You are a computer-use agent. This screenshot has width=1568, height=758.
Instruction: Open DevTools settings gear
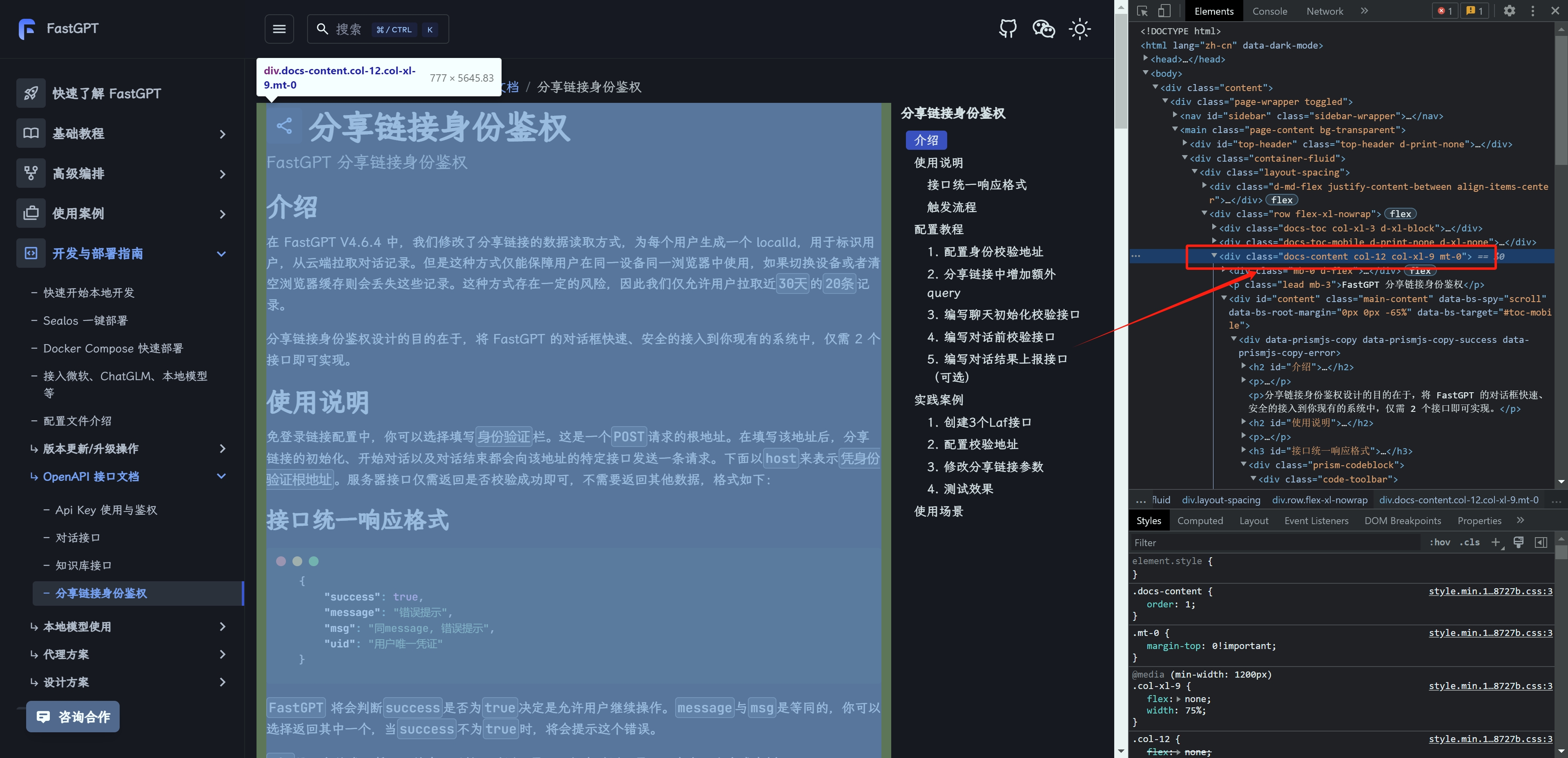point(1509,11)
